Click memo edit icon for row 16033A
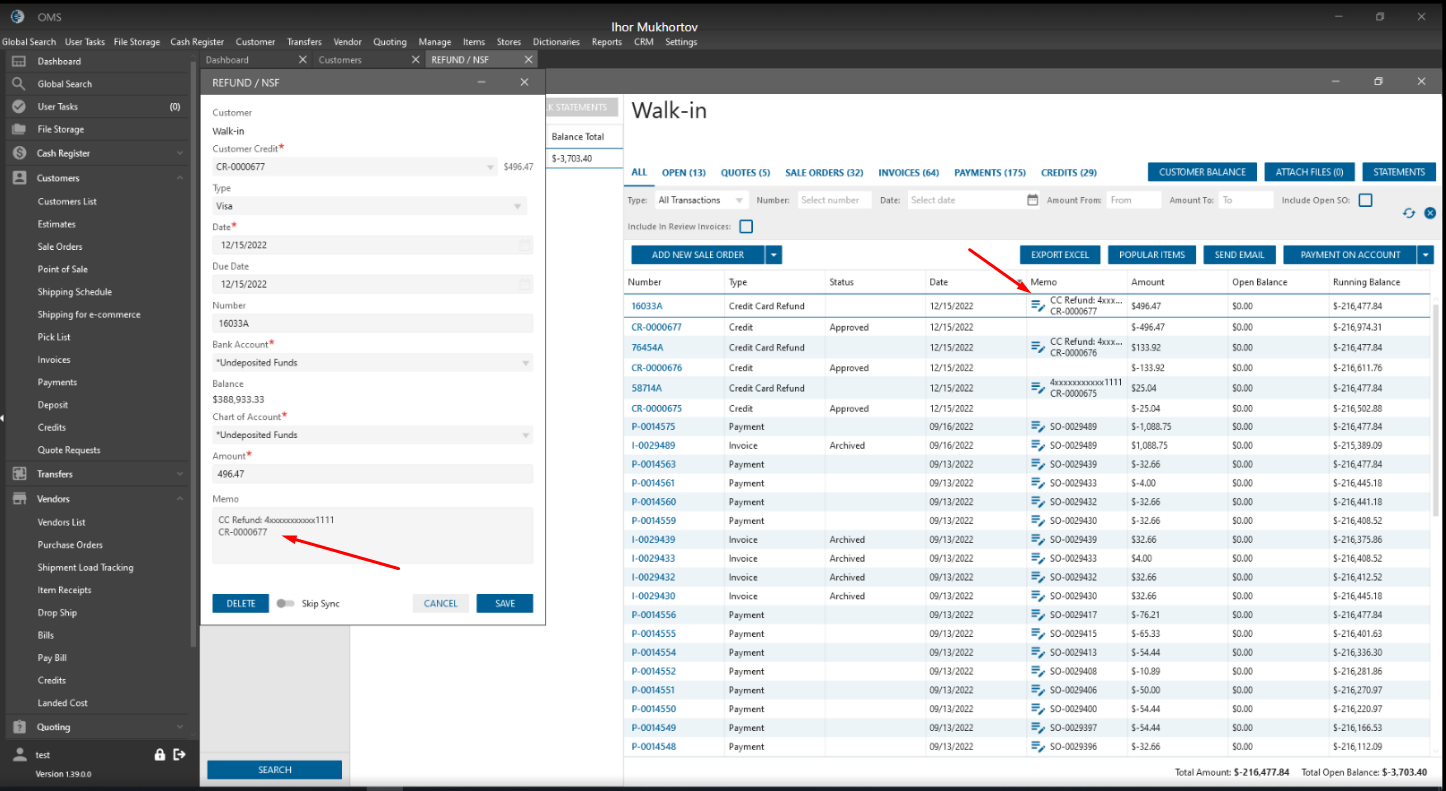 pos(1038,306)
